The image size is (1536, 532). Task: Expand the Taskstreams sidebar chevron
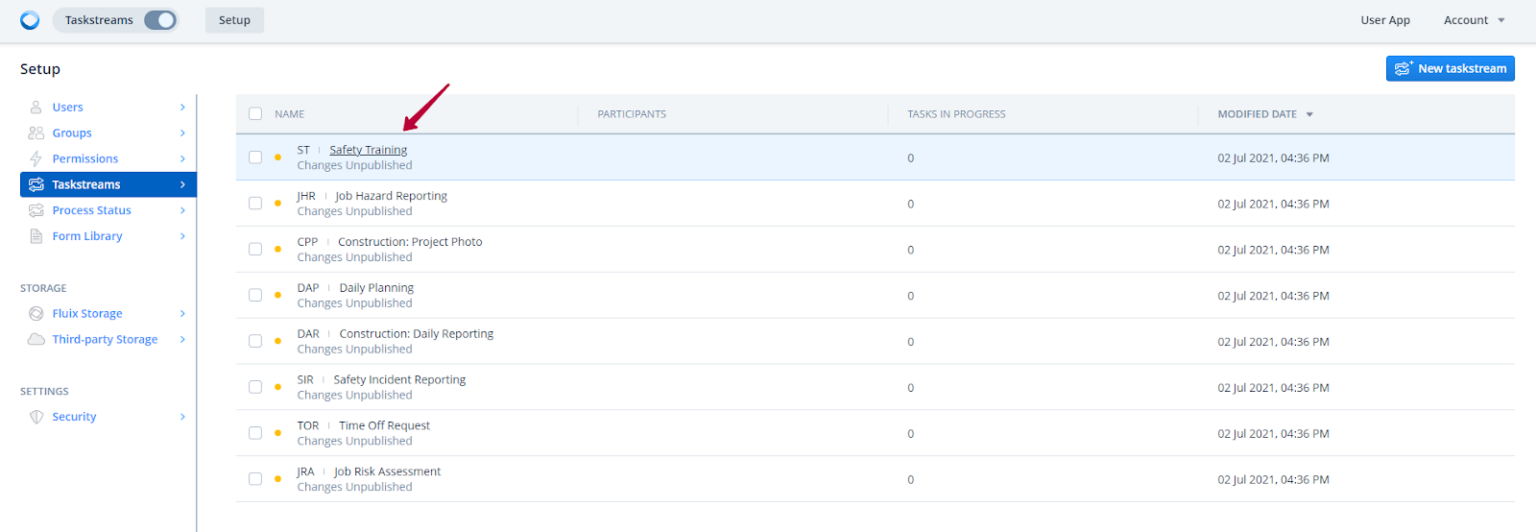(x=182, y=185)
